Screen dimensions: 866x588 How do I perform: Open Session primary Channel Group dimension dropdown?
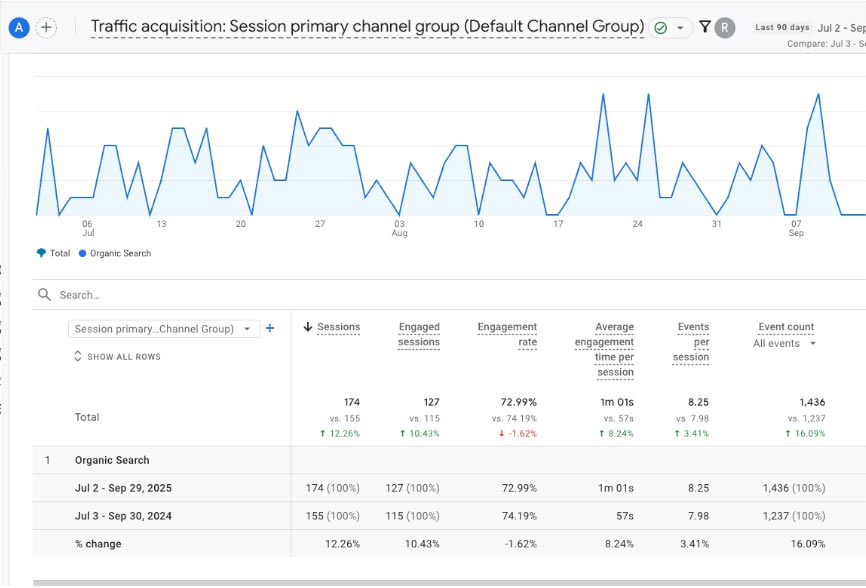click(164, 329)
